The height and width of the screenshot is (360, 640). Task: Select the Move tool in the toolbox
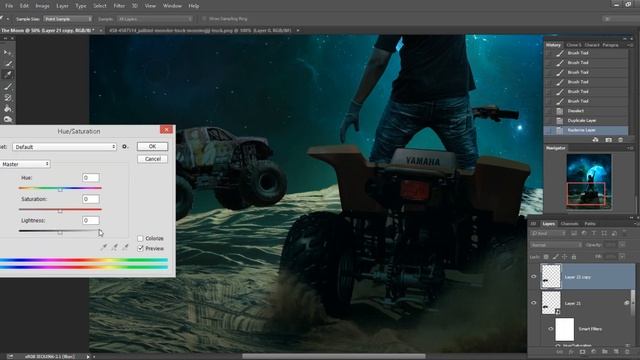tap(7, 53)
